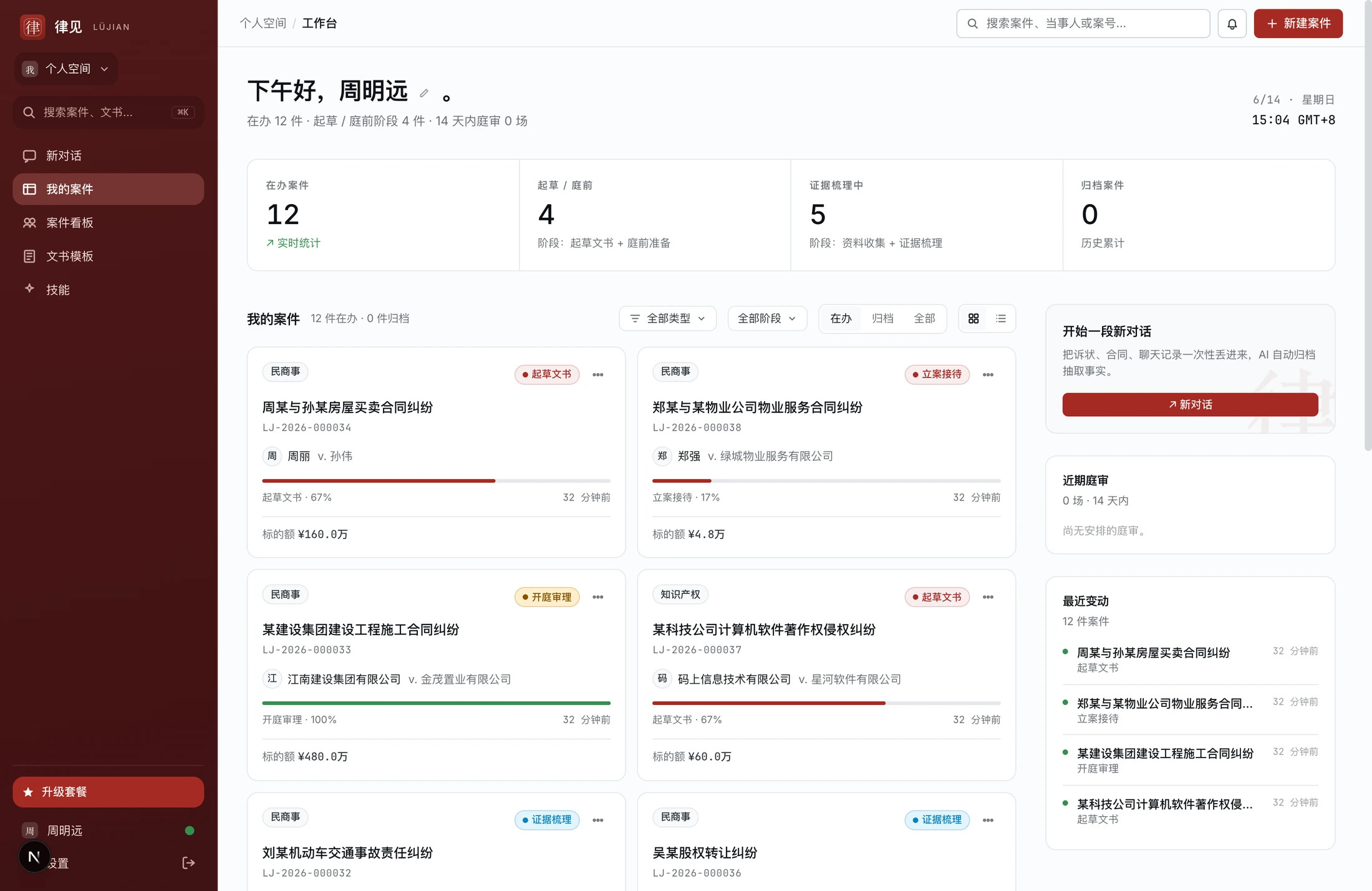The height and width of the screenshot is (891, 1372).
Task: Click 个人空间 in the breadcrumb
Action: click(263, 23)
